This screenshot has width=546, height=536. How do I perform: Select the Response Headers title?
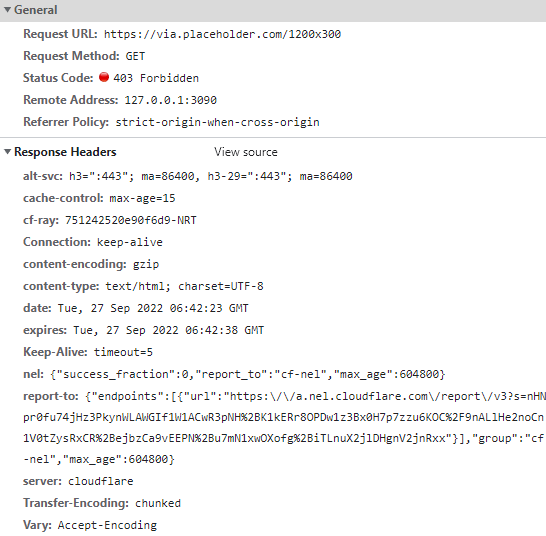pos(65,152)
